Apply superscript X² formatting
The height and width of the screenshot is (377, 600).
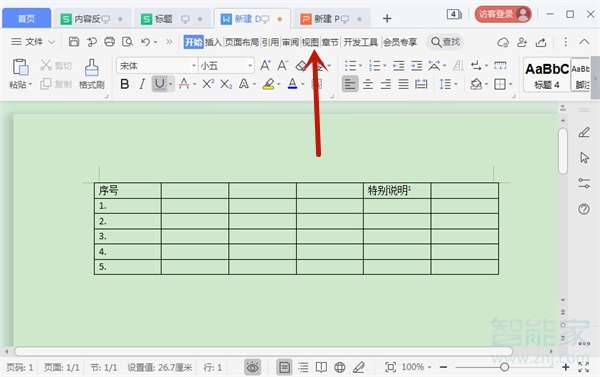tap(208, 84)
